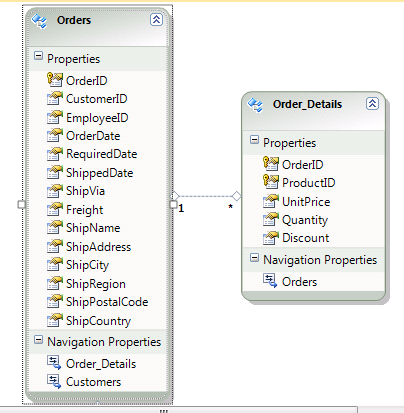This screenshot has height=413, width=404.
Task: Click the Customers navigation property icon
Action: [54, 382]
